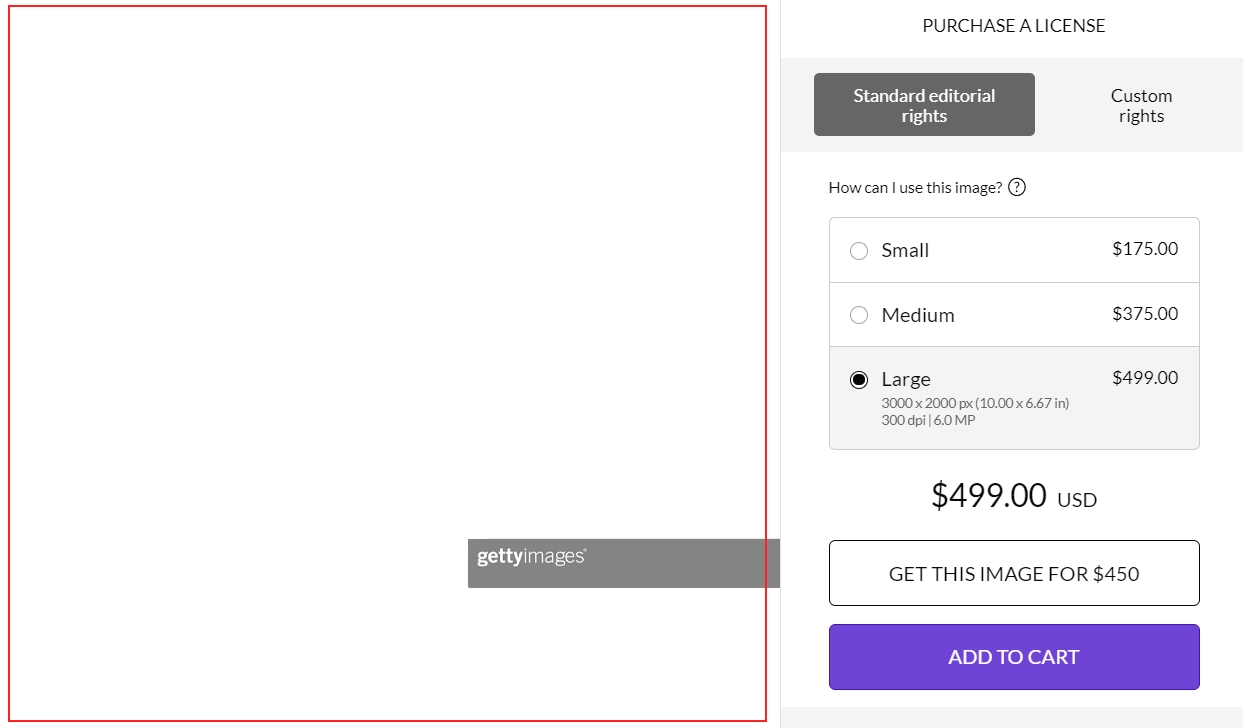This screenshot has width=1243, height=728.
Task: Click the PURCHASE A LICENSE heading
Action: point(1014,26)
